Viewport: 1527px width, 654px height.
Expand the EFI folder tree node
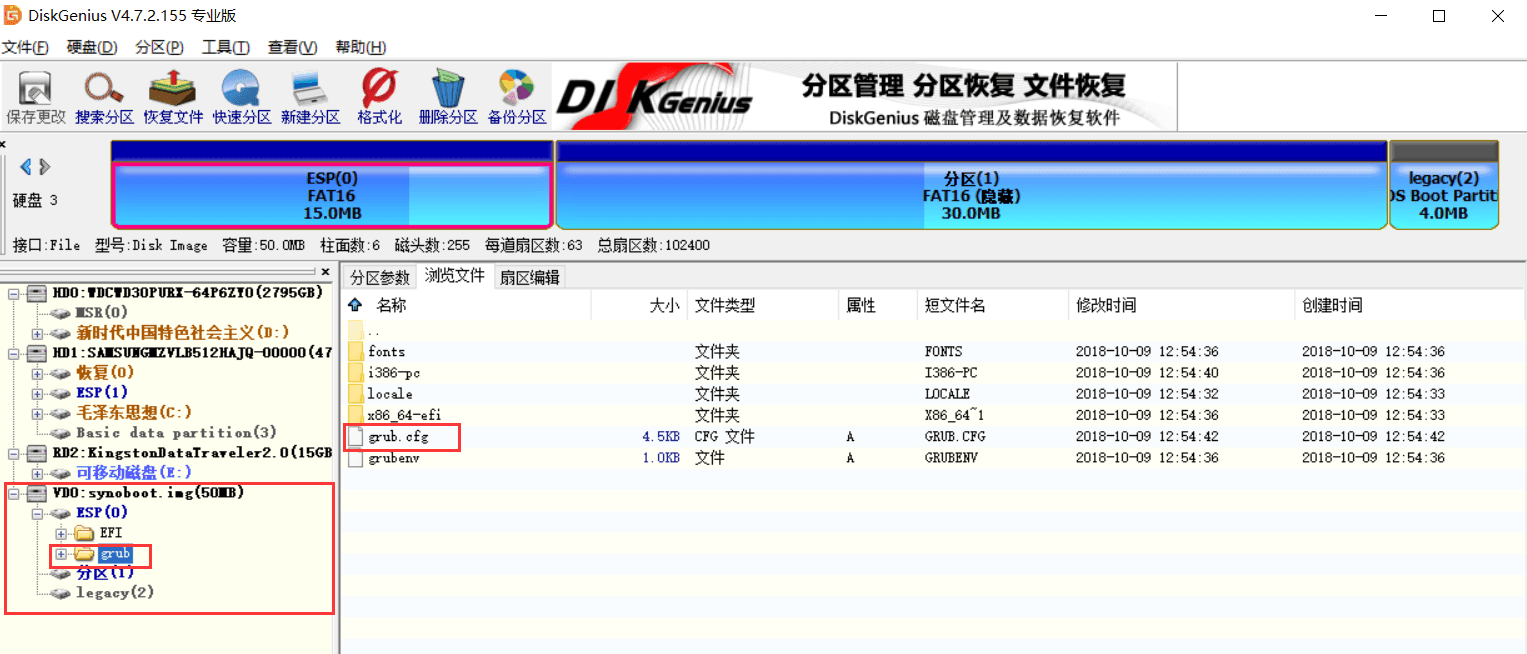(61, 533)
